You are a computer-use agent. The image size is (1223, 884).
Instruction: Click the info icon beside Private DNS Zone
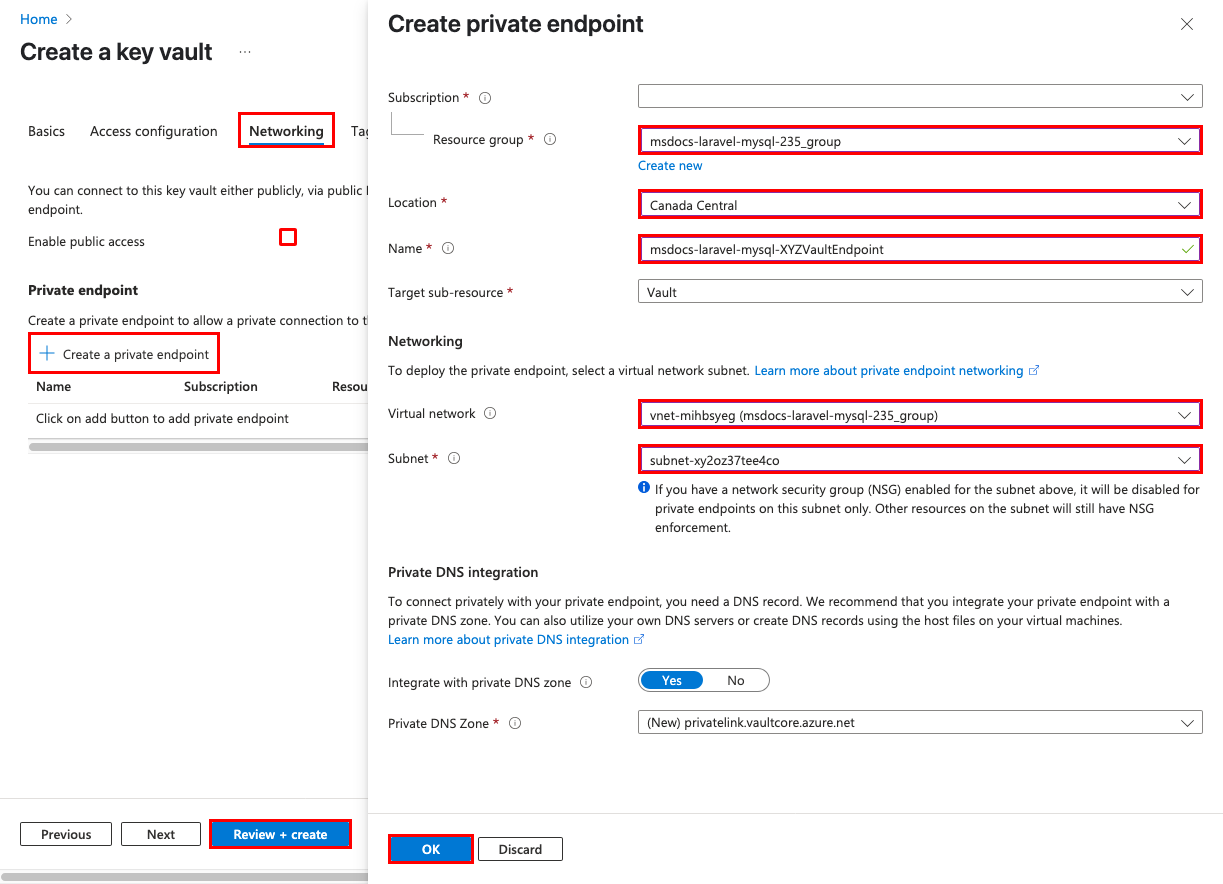516,723
